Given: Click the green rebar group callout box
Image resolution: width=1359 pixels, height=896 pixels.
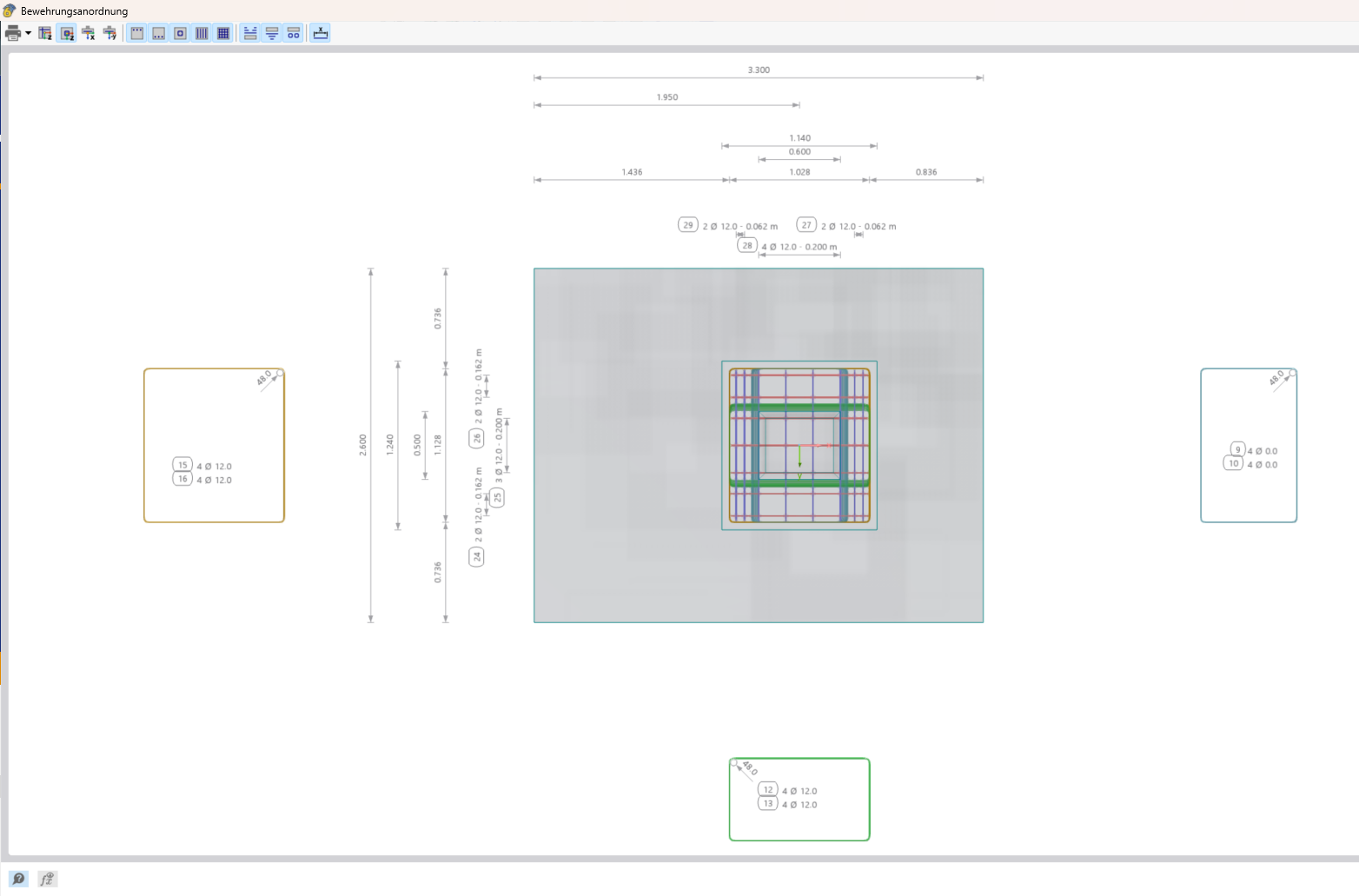Looking at the screenshot, I should pos(799,799).
